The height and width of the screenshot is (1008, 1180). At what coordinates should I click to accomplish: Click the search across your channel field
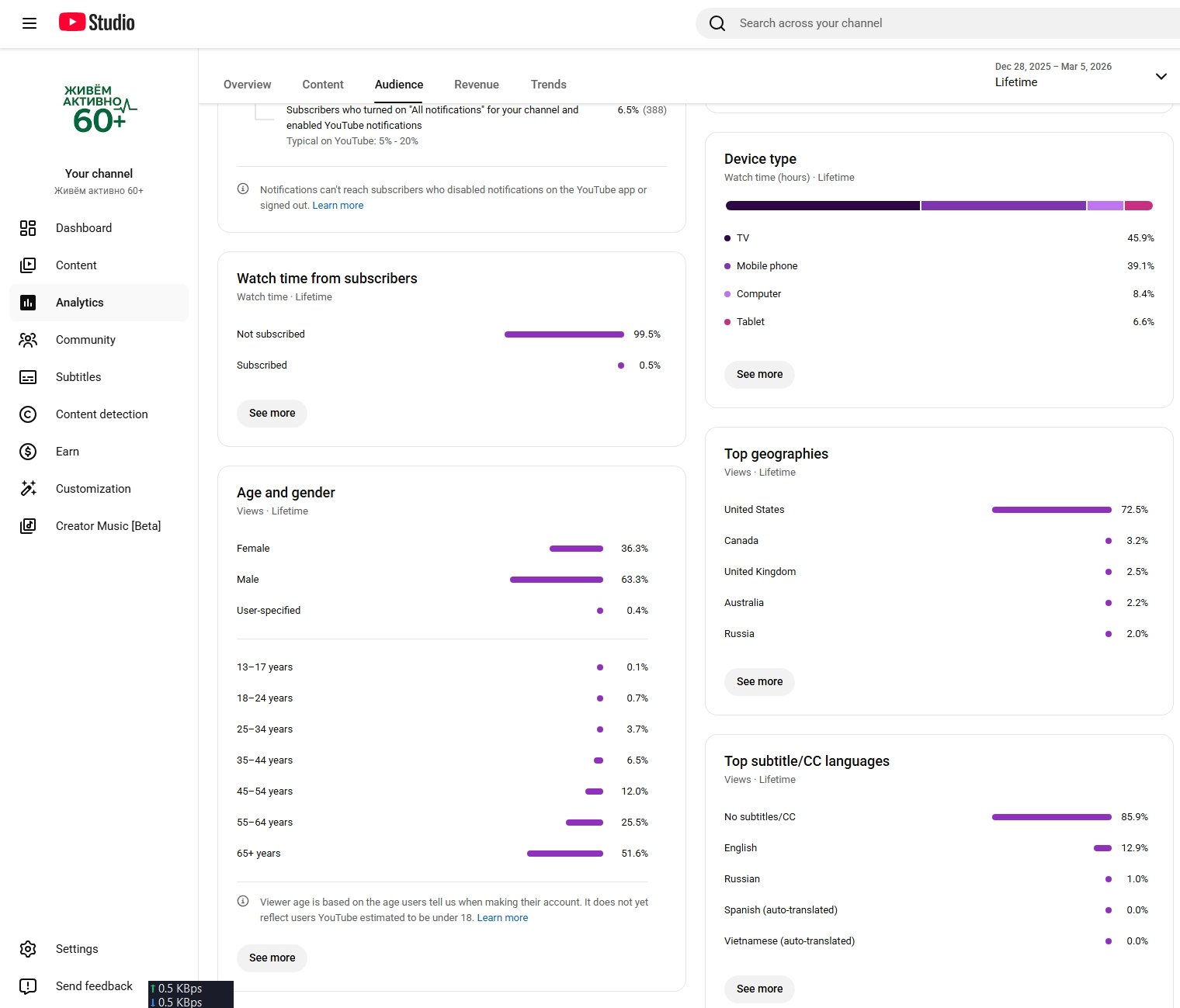pyautogui.click(x=932, y=23)
